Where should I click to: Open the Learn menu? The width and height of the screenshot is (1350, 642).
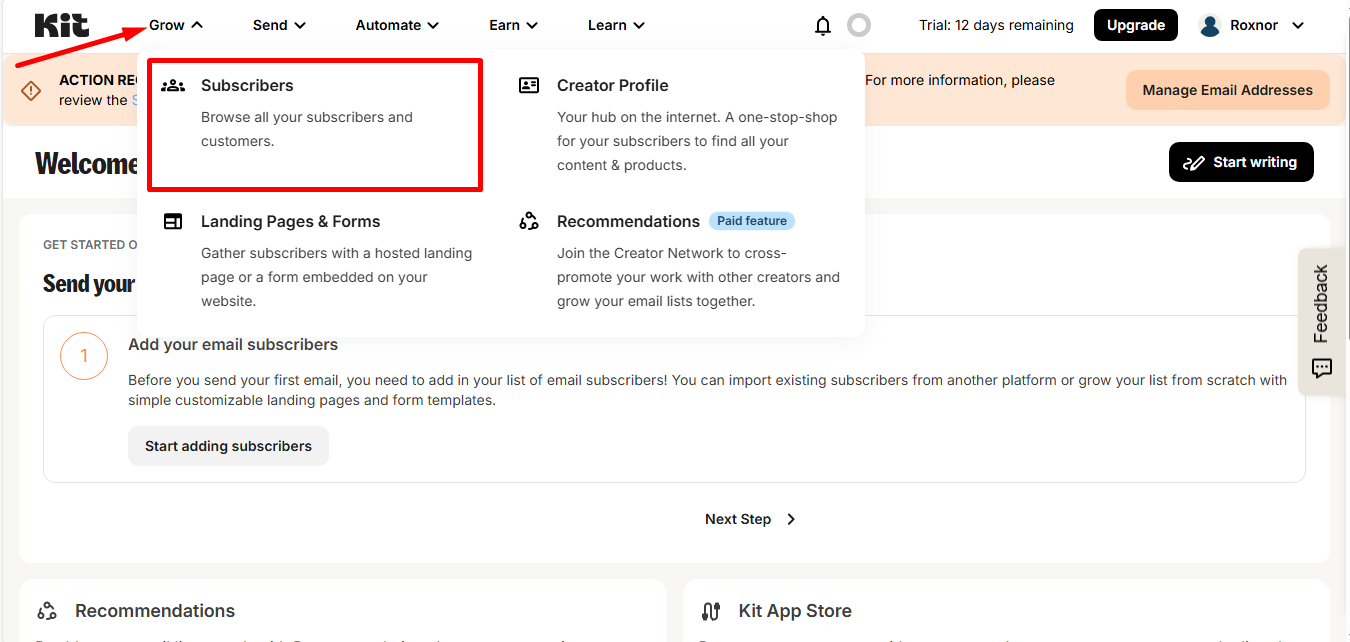click(x=616, y=26)
